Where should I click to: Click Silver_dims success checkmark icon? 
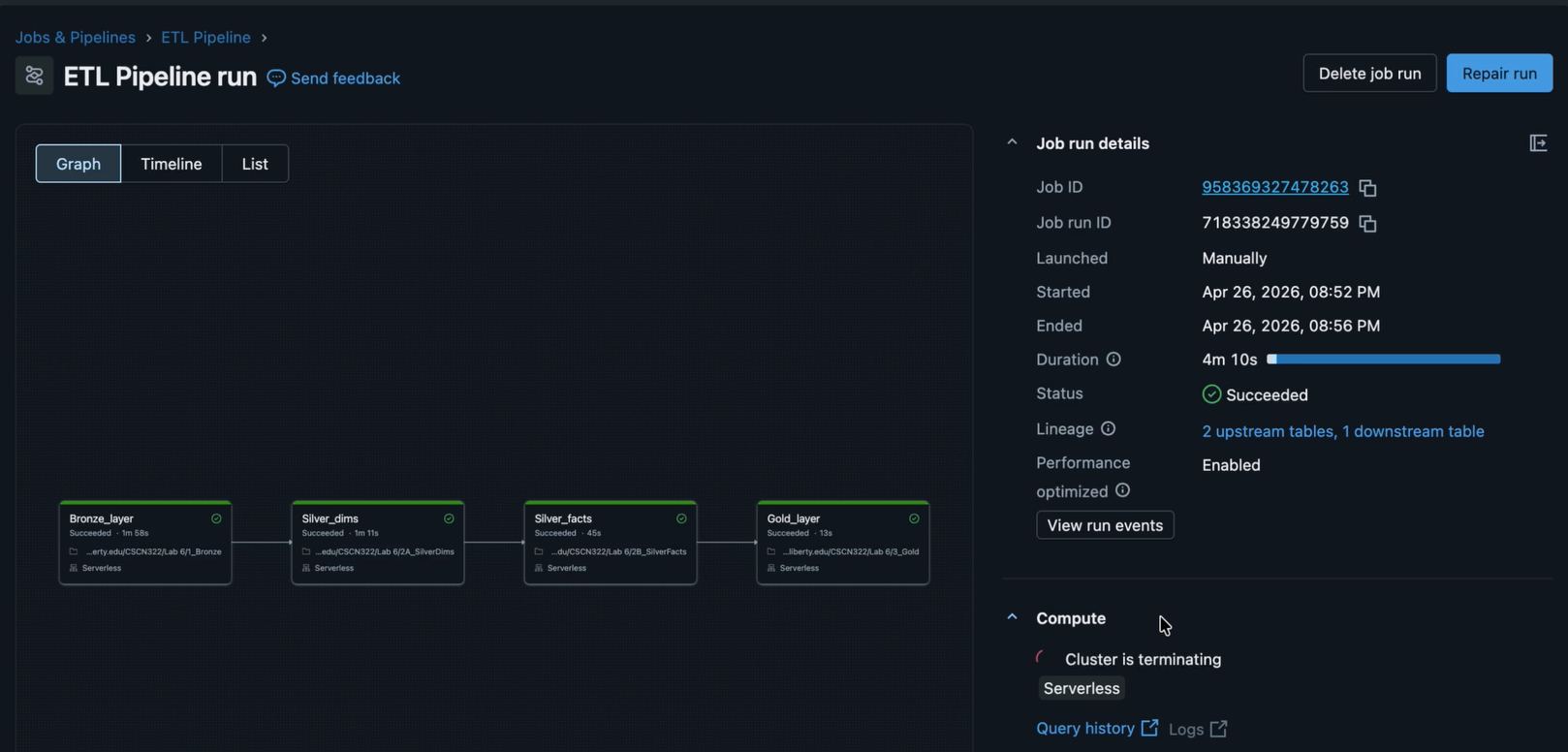[449, 518]
